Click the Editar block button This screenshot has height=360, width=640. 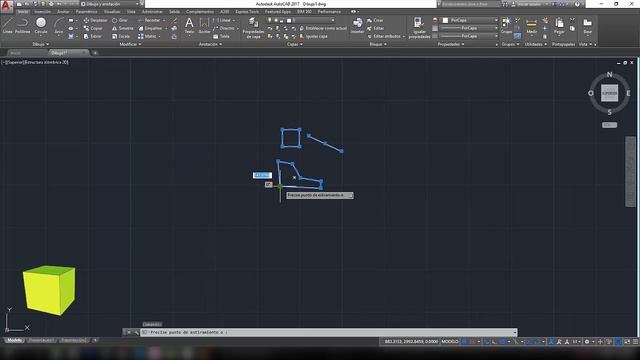pyautogui.click(x=375, y=28)
